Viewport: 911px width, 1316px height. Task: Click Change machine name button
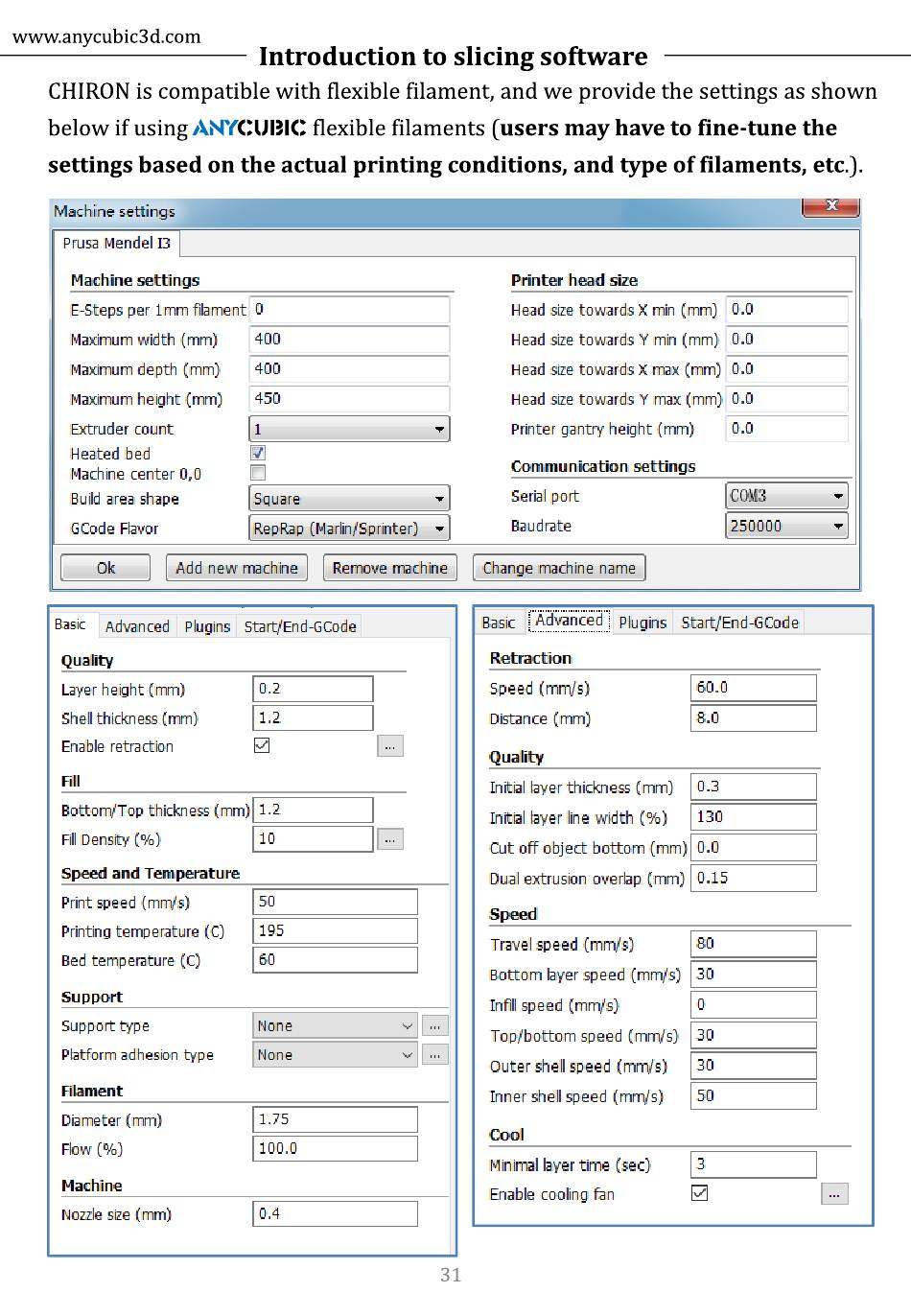[559, 568]
